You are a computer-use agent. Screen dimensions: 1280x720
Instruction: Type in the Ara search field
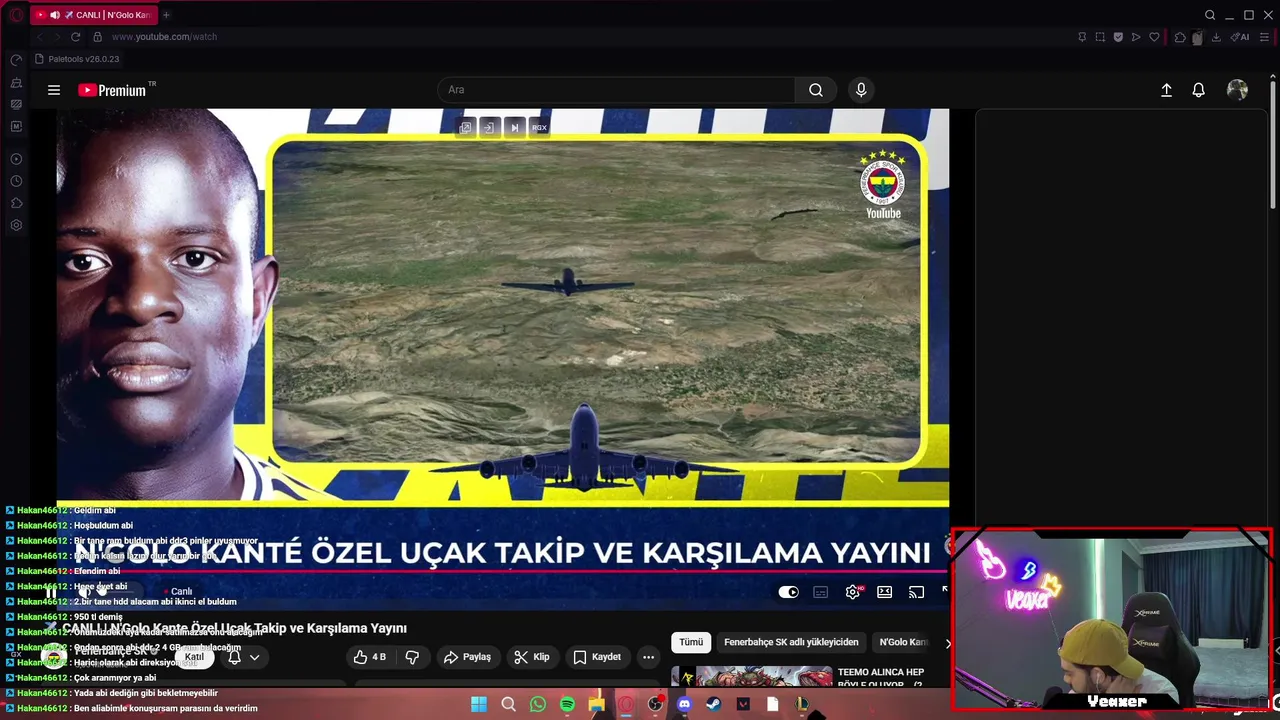tap(616, 90)
